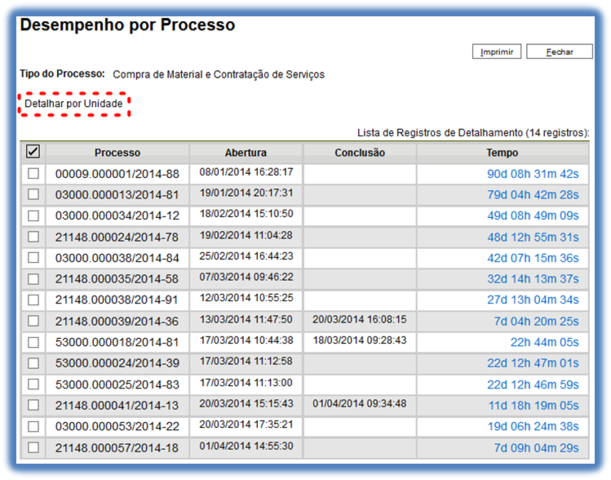Tick the checkbox for process 21148.000039/2014-36
The height and width of the screenshot is (480, 611).
33,321
